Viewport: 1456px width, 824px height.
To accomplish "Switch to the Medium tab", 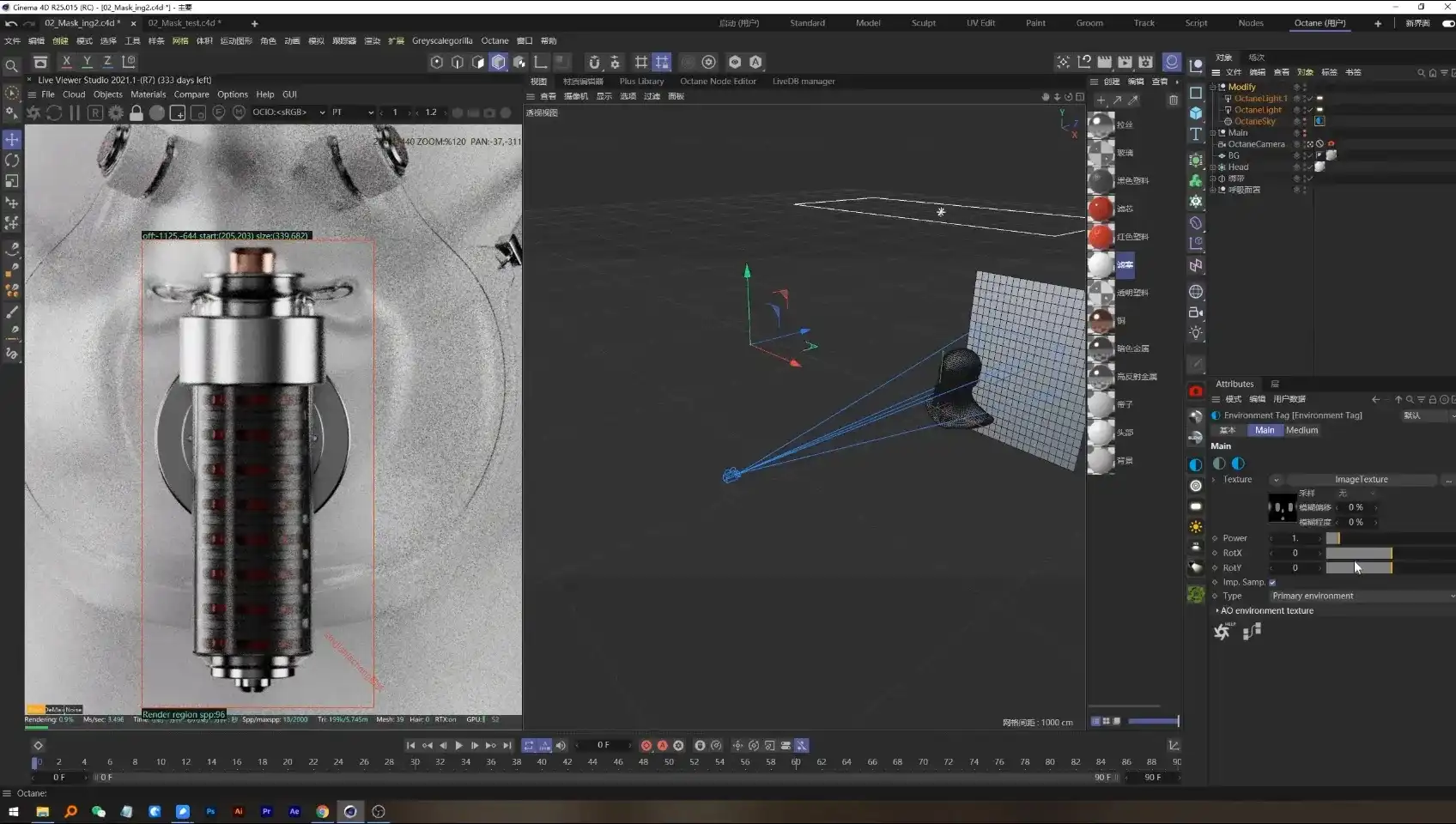I will point(1301,430).
